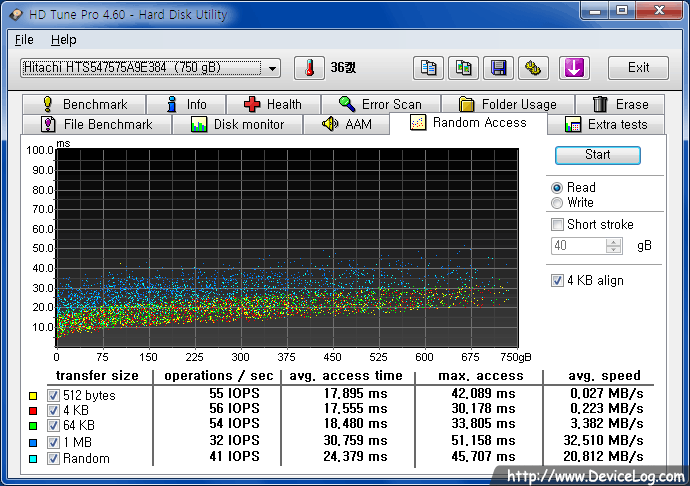Open the Help menu

63,40
